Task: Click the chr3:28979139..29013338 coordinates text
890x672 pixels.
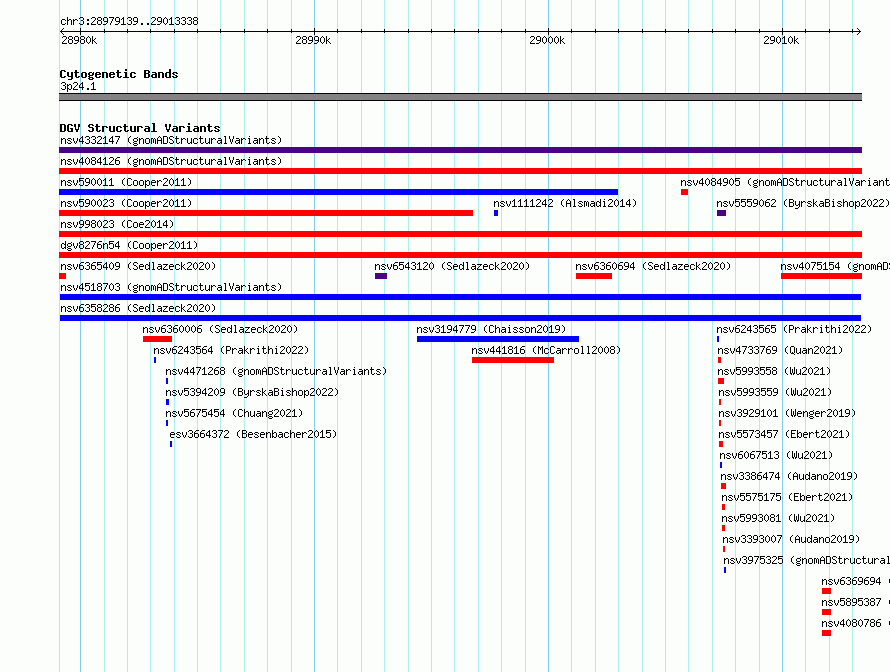Action: [x=129, y=22]
